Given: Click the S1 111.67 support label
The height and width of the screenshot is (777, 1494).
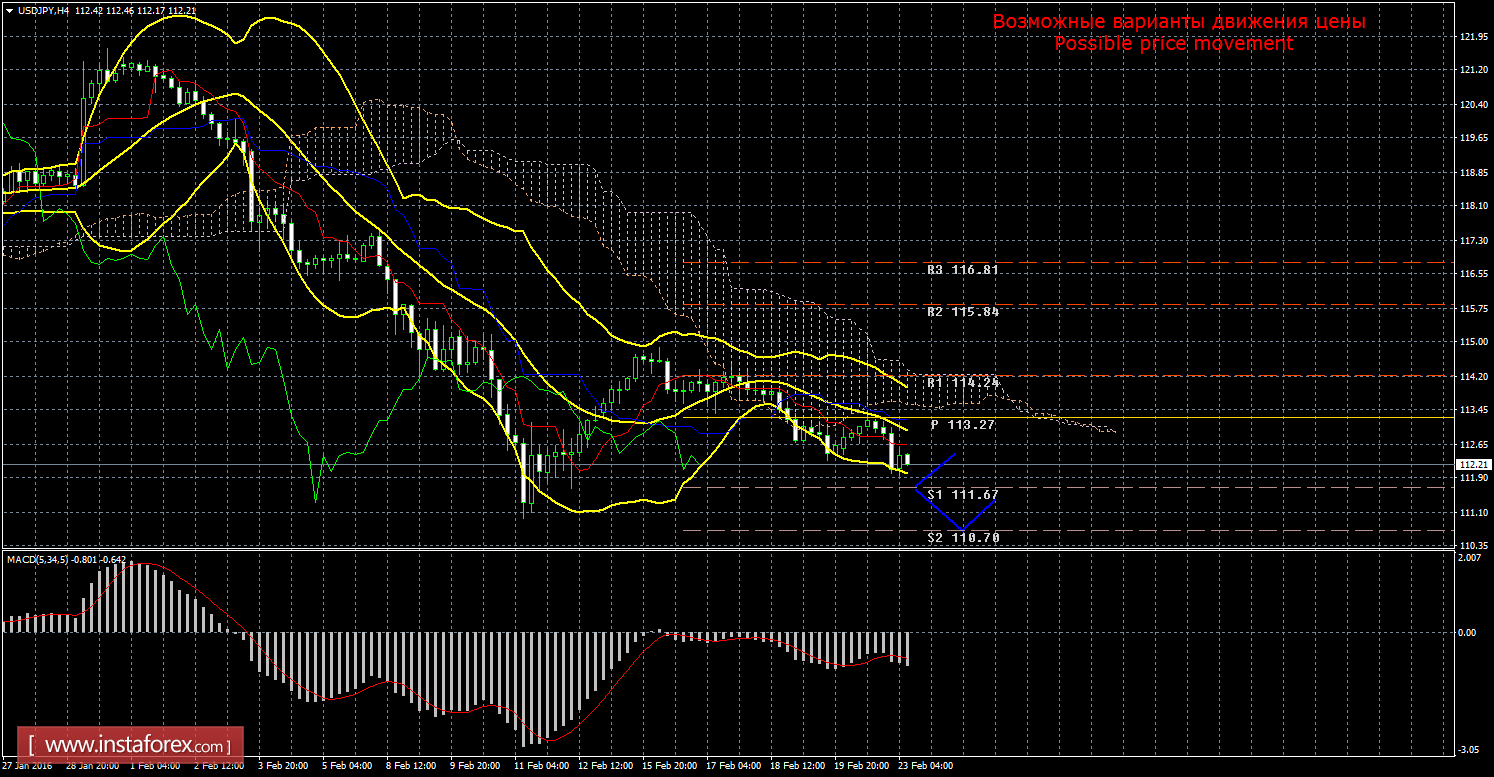Looking at the screenshot, I should click(x=962, y=495).
